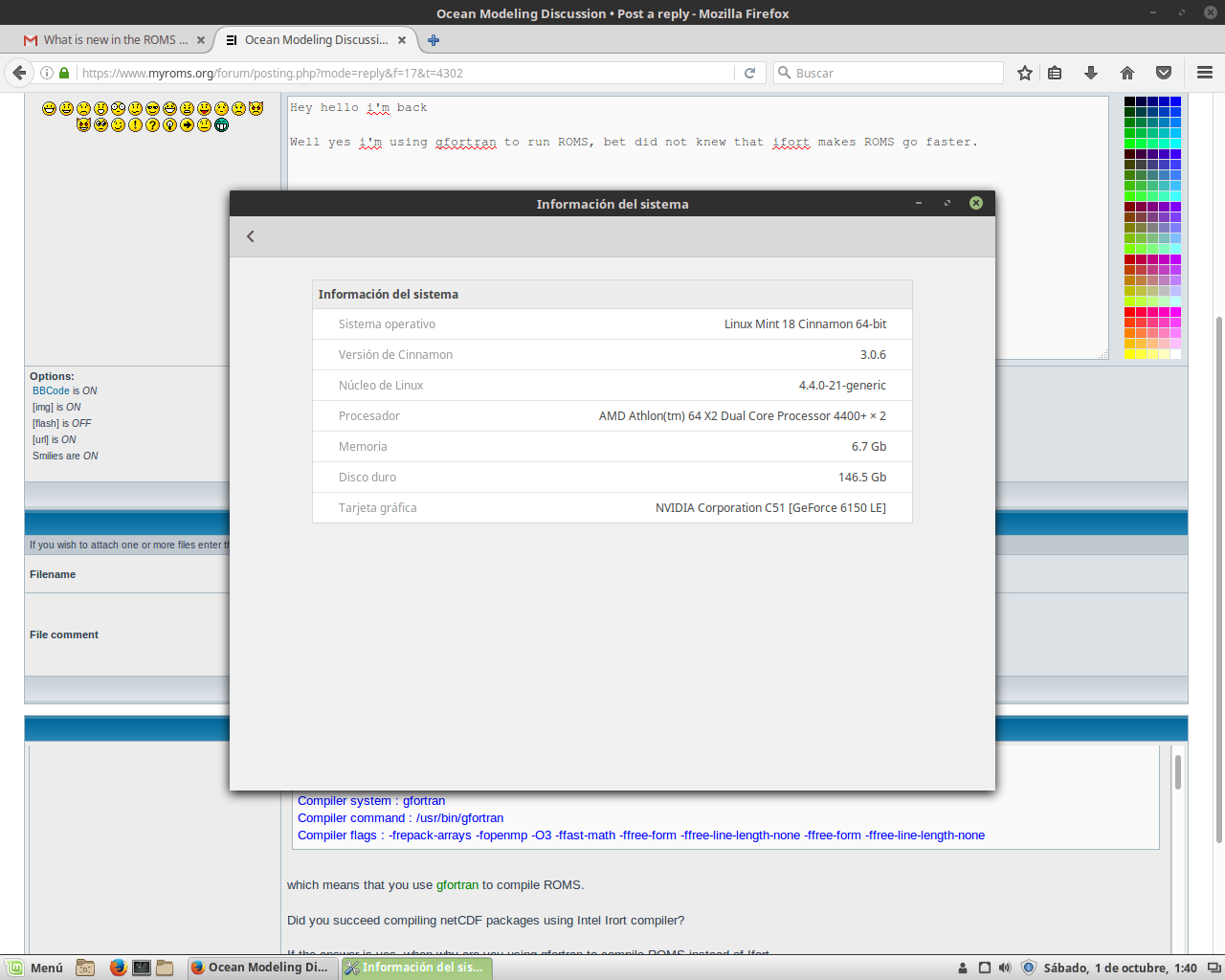Open the show bookmarks list icon
The height and width of the screenshot is (980, 1225).
coord(1055,73)
